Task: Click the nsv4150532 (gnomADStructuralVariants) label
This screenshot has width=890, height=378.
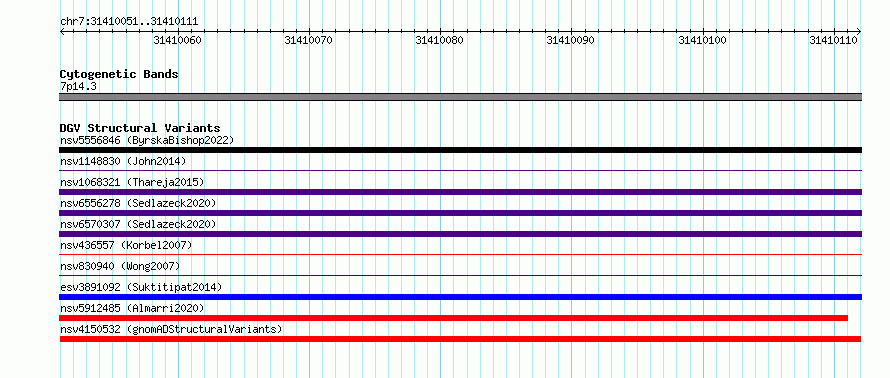Action: point(171,329)
